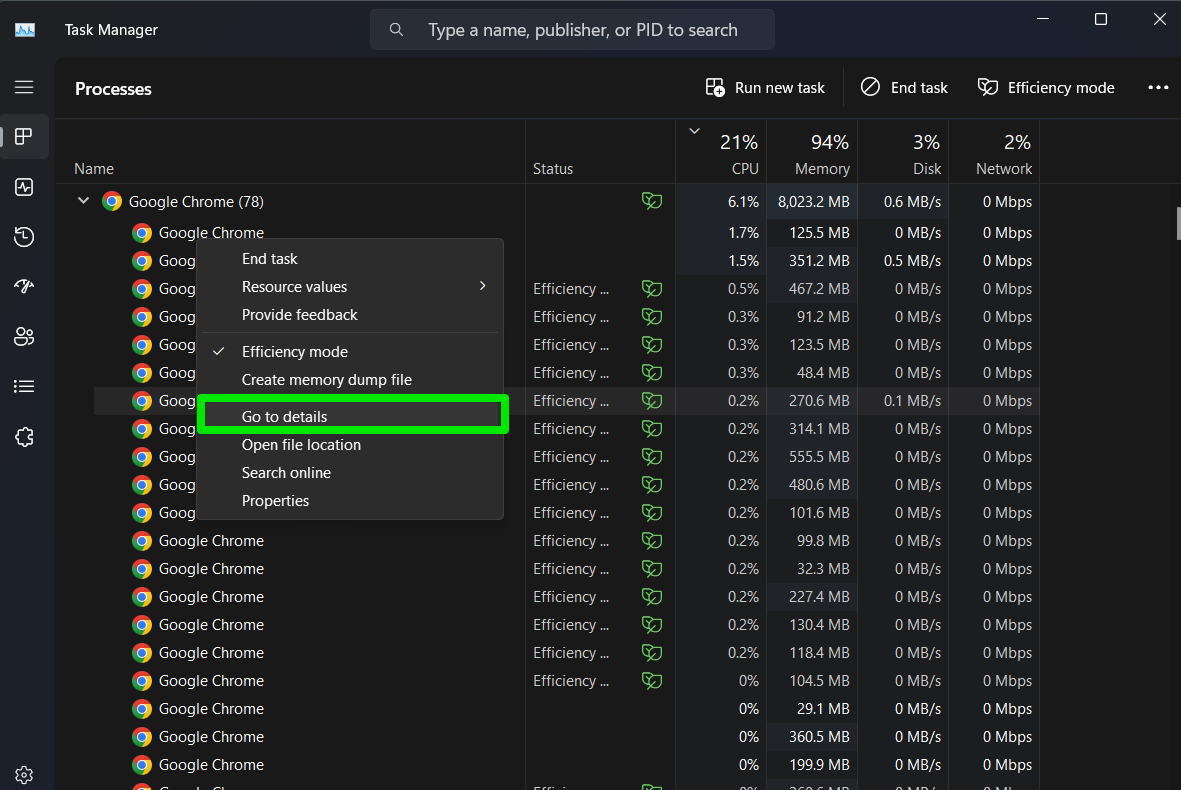Open Task Manager settings gear

[x=24, y=775]
